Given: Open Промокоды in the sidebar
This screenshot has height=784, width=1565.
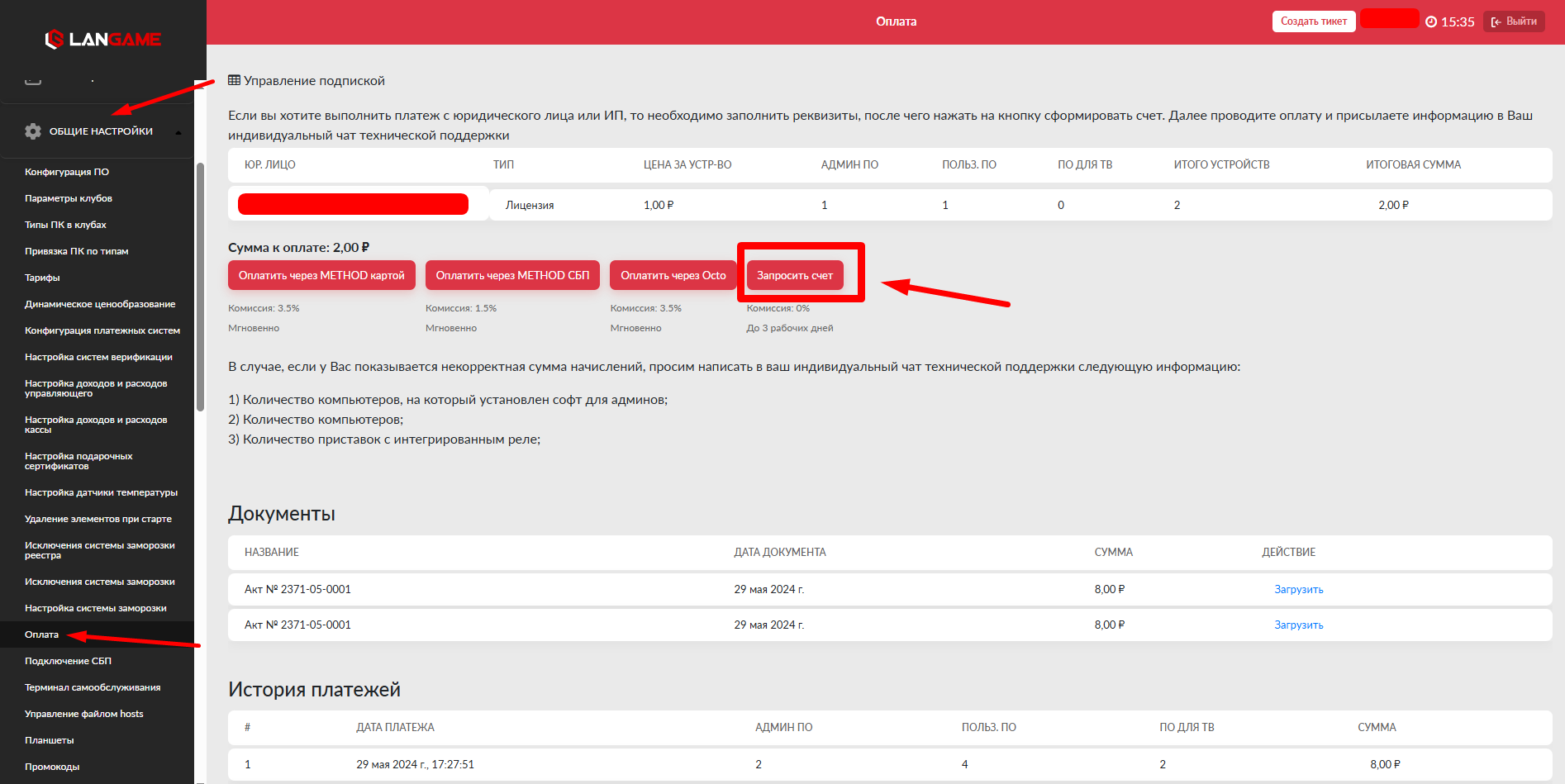Looking at the screenshot, I should coord(52,767).
